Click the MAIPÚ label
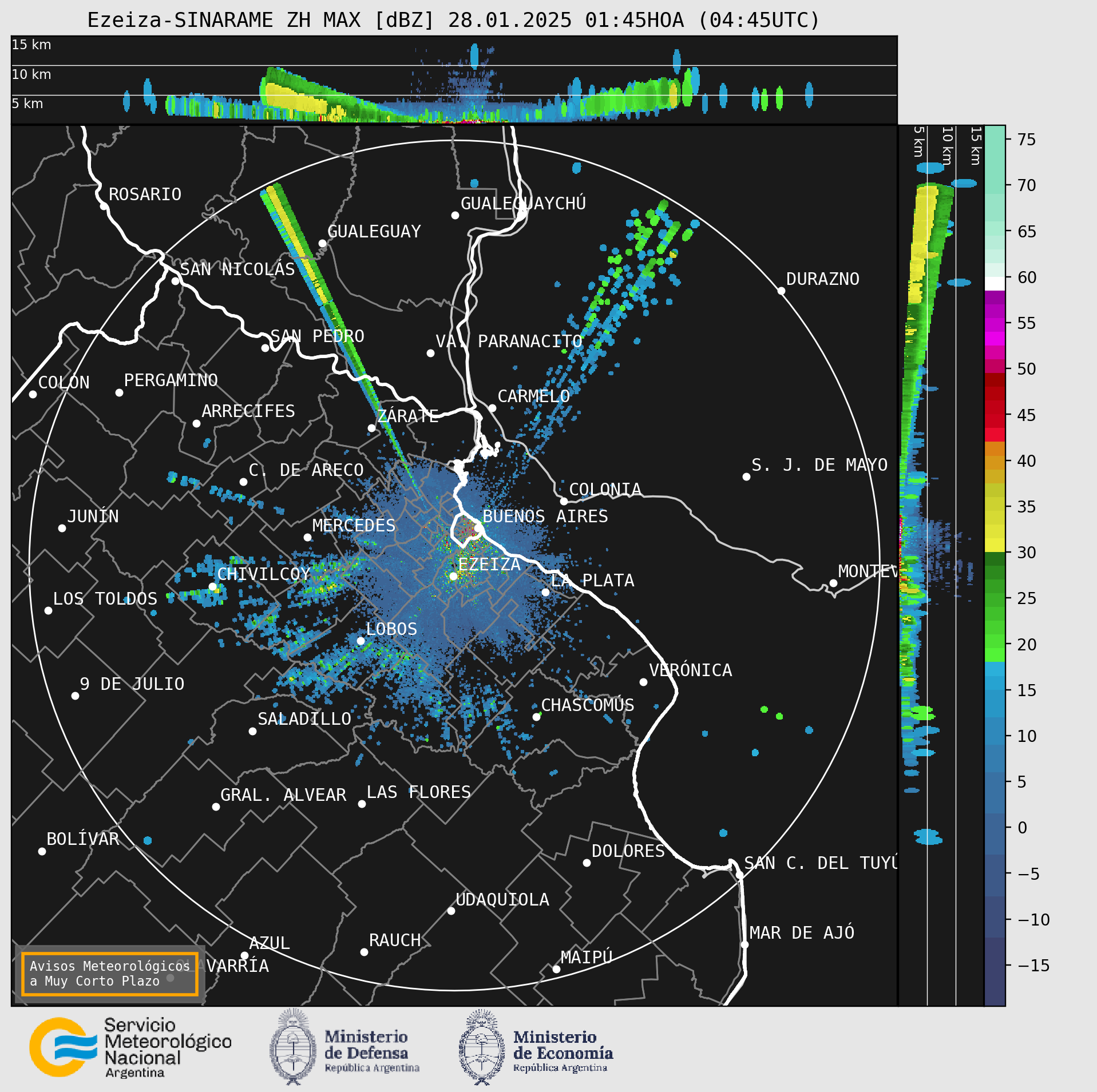 [587, 957]
